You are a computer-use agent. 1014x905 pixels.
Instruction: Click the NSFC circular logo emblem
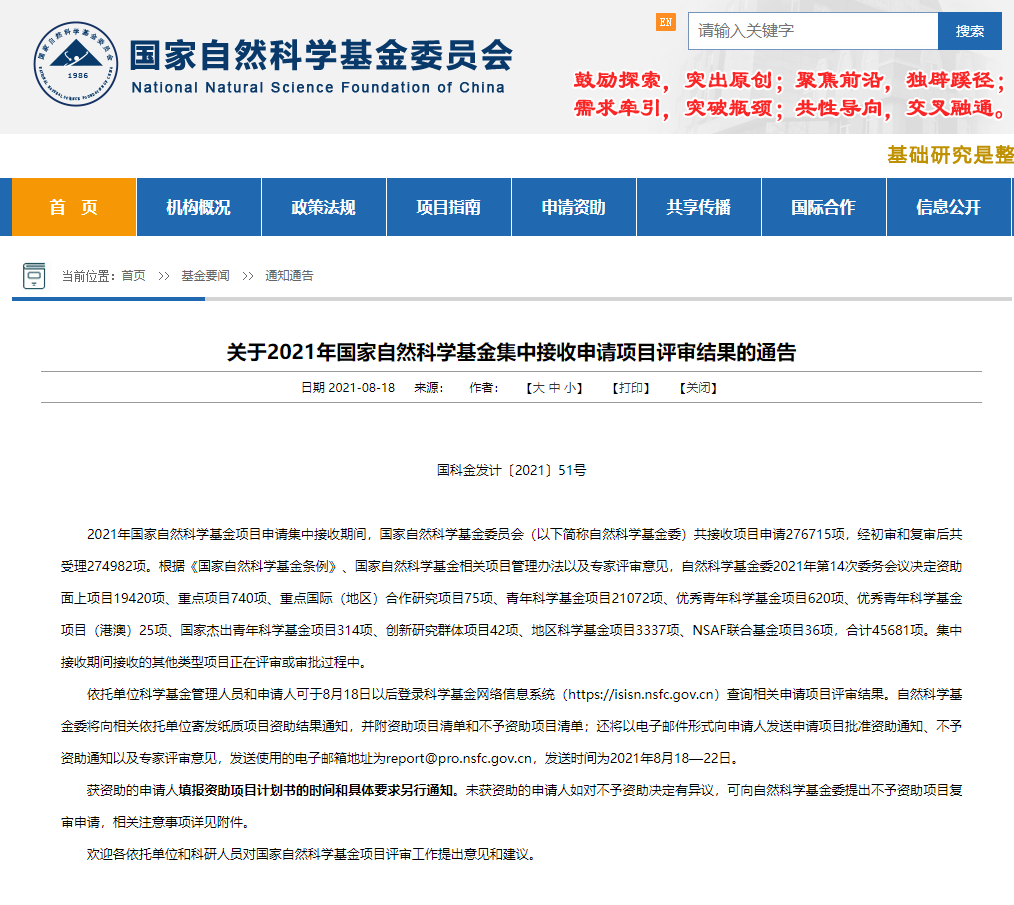pos(76,64)
